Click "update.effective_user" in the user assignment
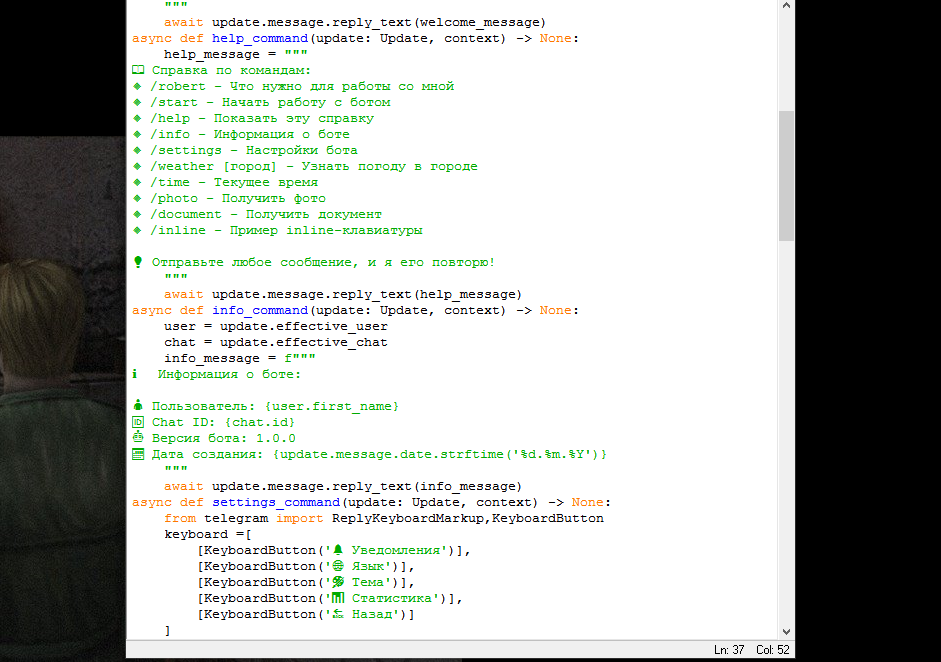Screen dimensions: 941x662 point(304,326)
